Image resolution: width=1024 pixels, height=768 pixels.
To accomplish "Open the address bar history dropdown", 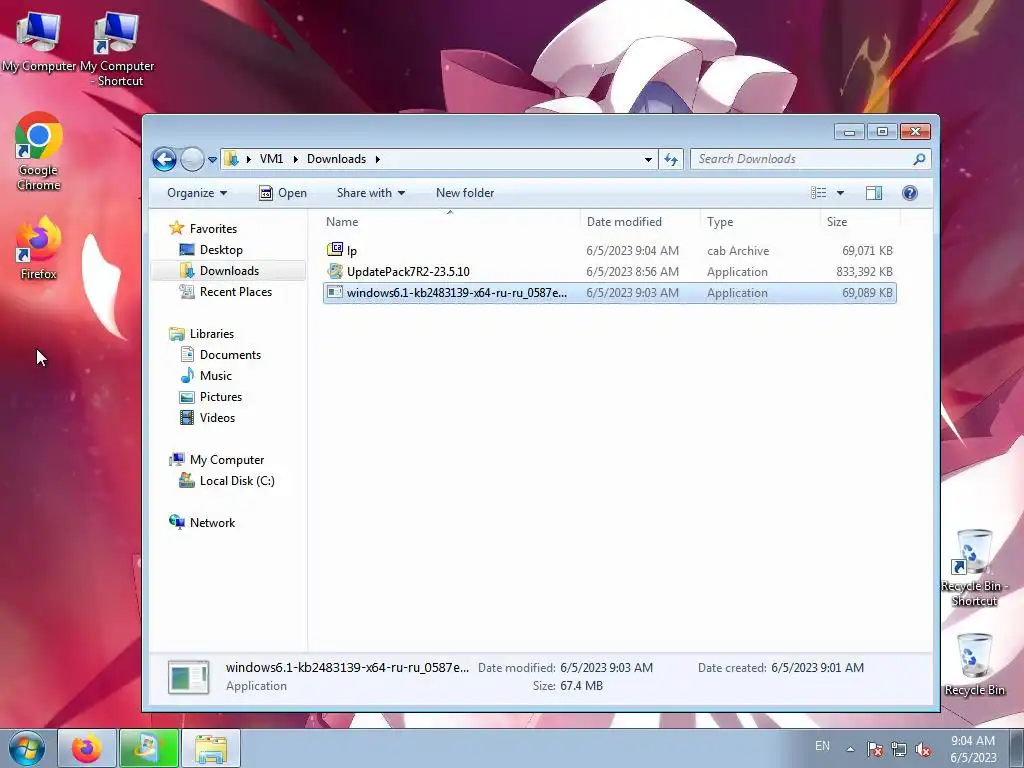I will coord(648,159).
